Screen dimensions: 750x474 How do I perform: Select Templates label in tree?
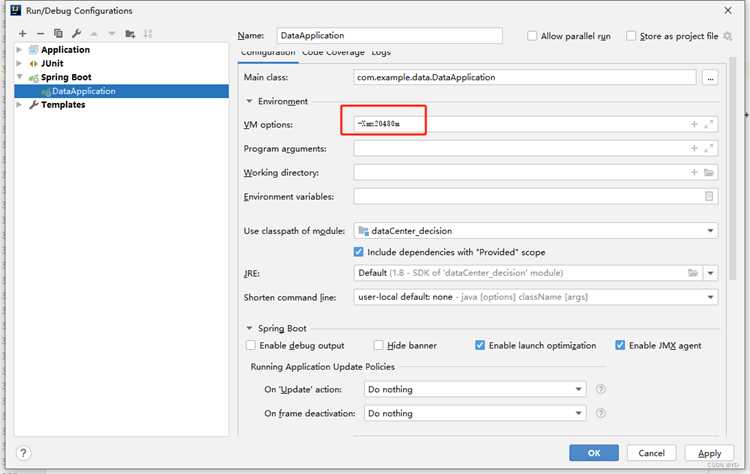pos(63,104)
